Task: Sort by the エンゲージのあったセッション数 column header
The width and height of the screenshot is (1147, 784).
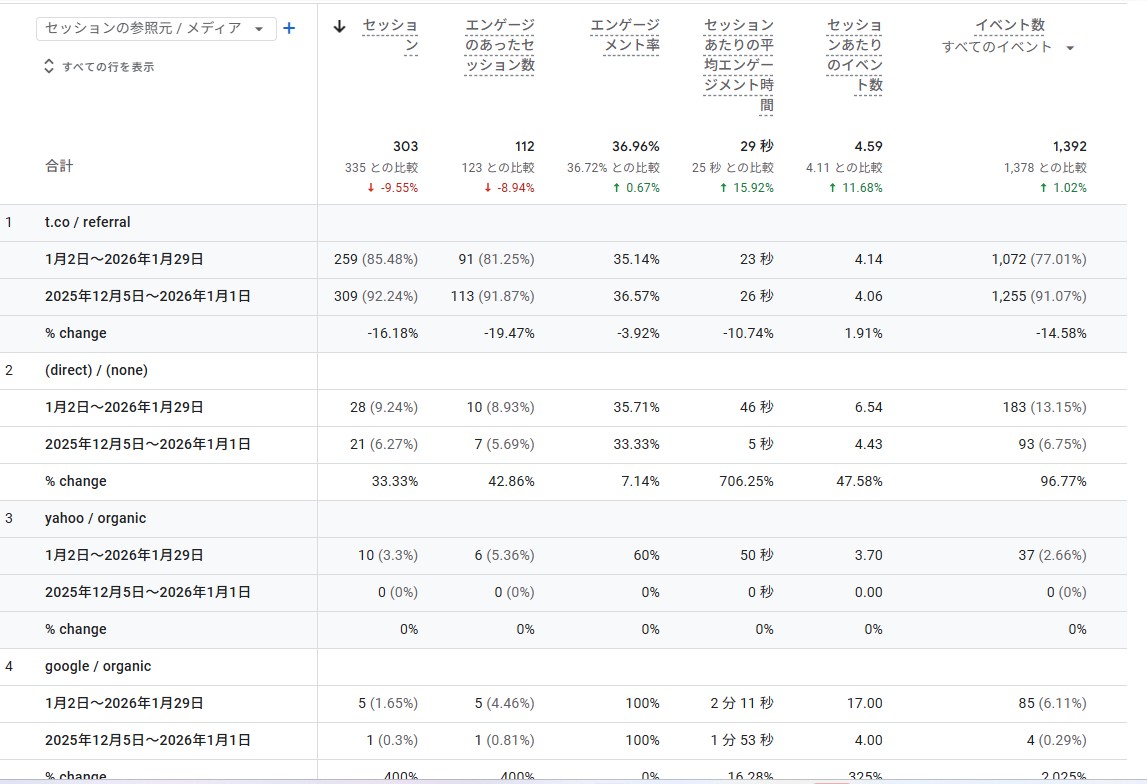Action: tap(499, 45)
